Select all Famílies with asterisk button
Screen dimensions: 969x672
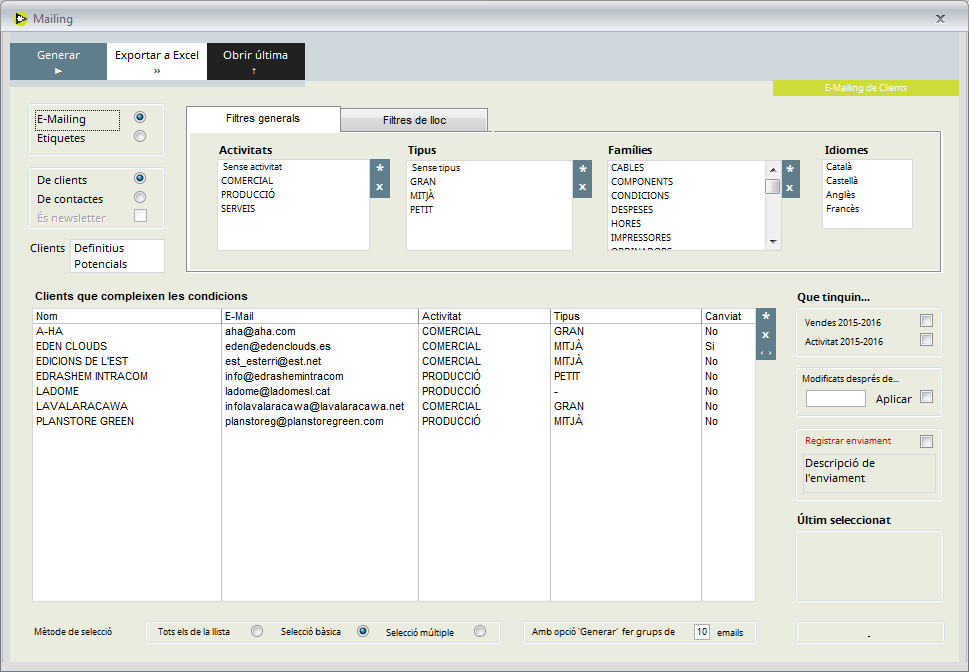click(x=790, y=169)
